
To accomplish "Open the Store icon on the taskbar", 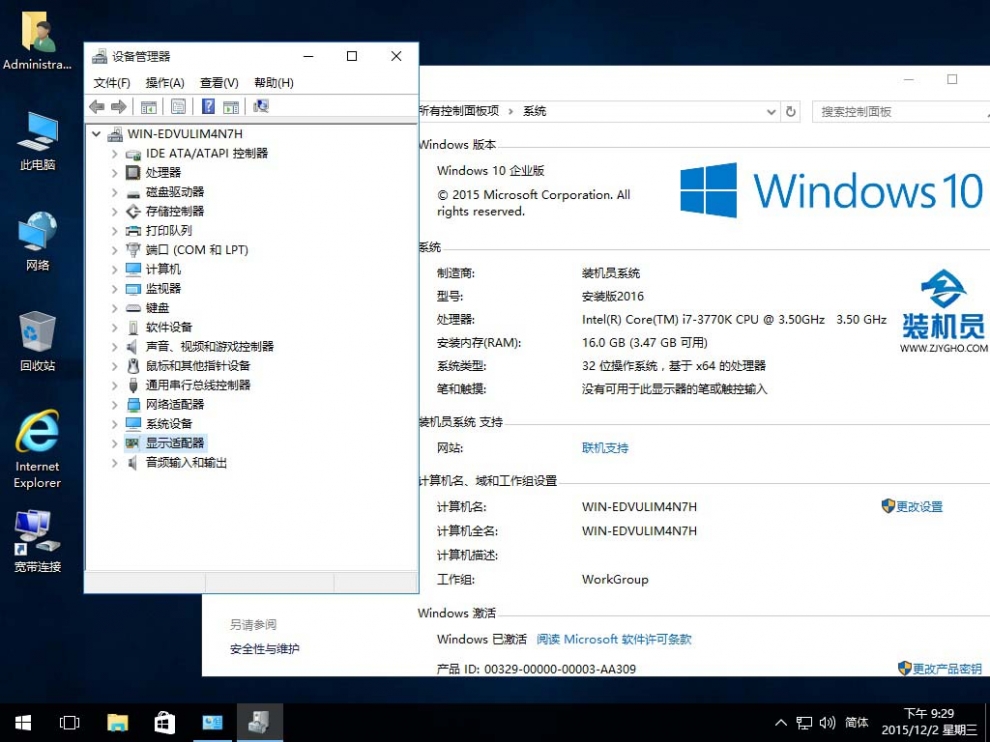I will pyautogui.click(x=165, y=722).
